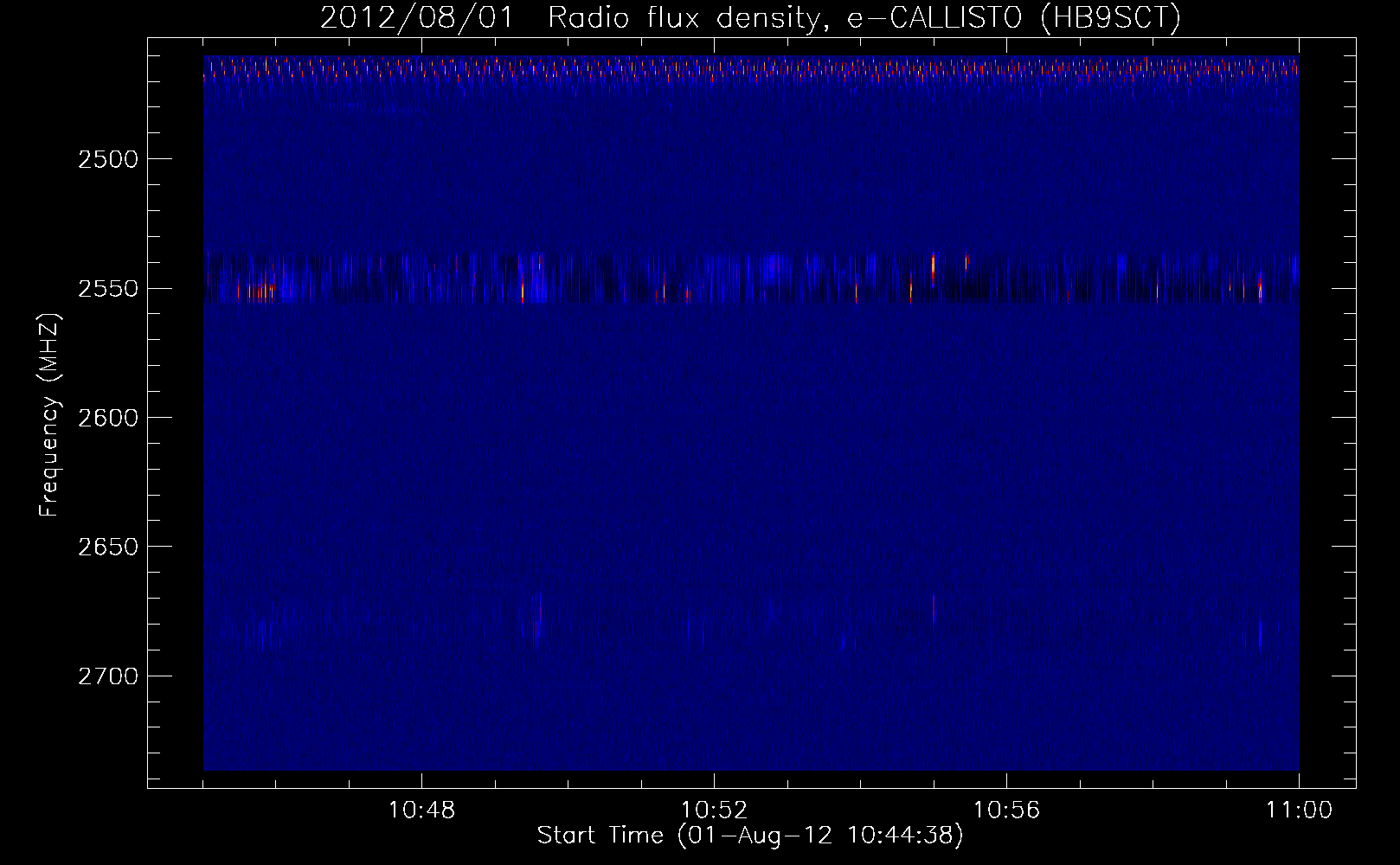Click the 10:52 time tick label

click(714, 811)
